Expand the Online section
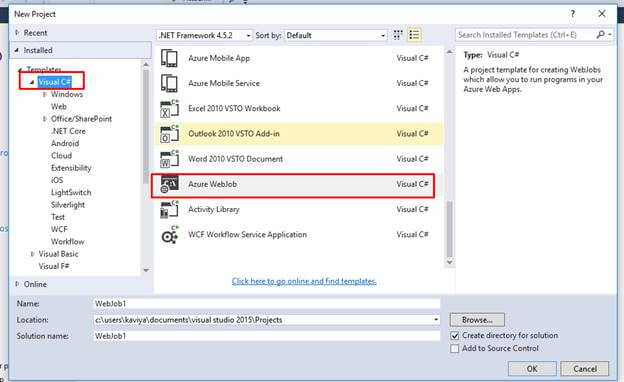Screen dimensions: 624x382 [17, 284]
